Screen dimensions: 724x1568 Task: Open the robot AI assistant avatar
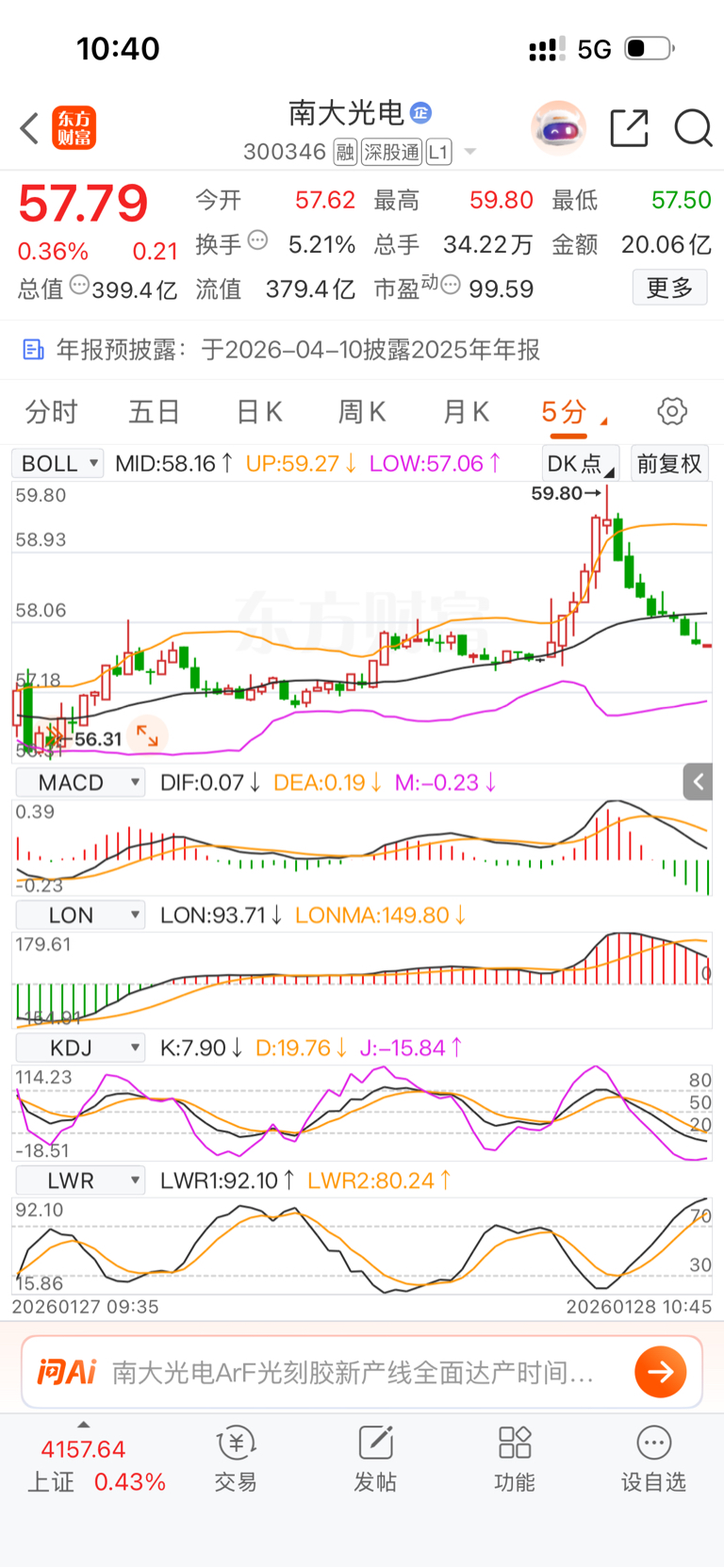point(558,128)
